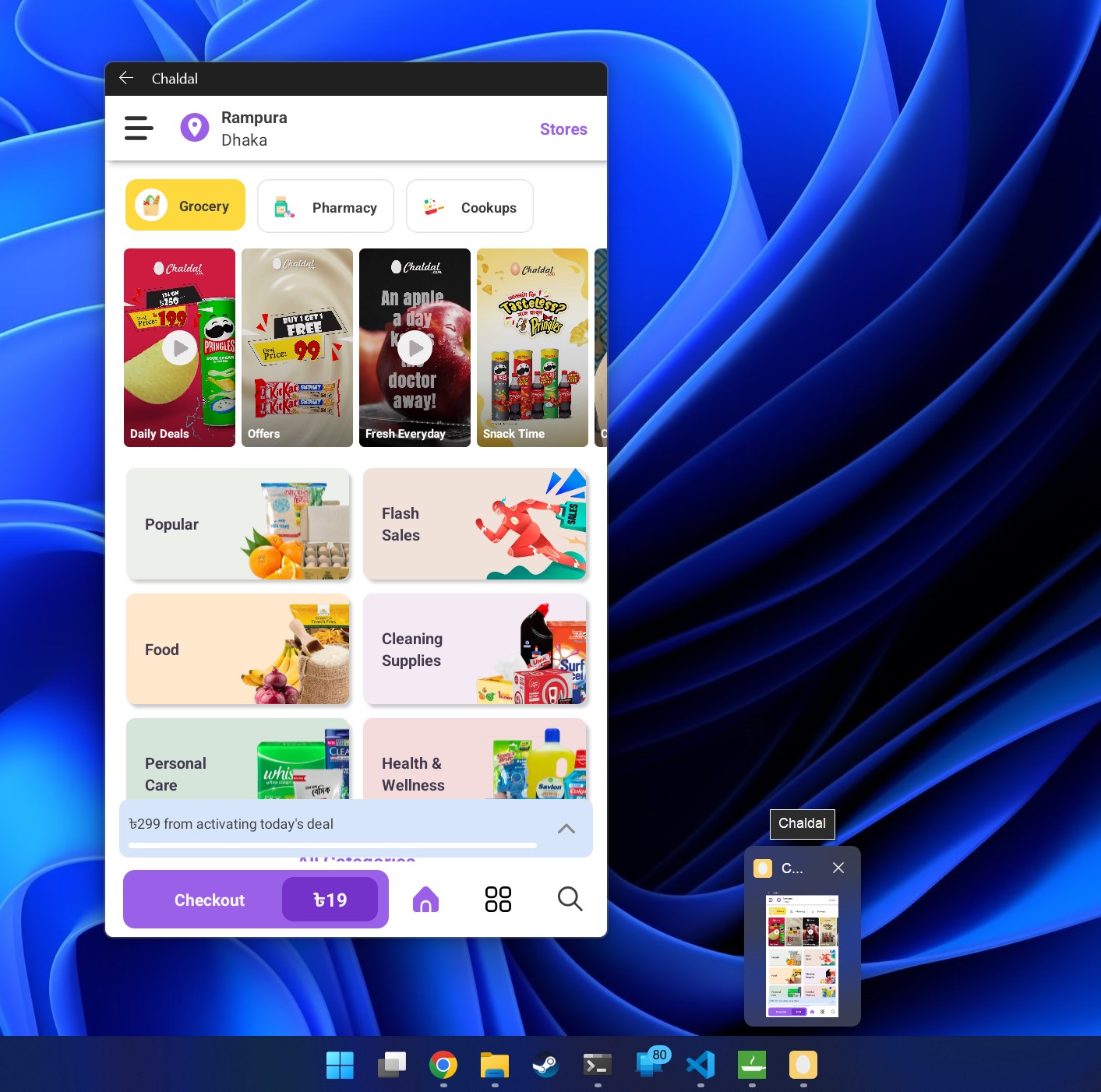The image size is (1101, 1092).
Task: Open Visual Studio Code from the taskbar
Action: point(700,1065)
